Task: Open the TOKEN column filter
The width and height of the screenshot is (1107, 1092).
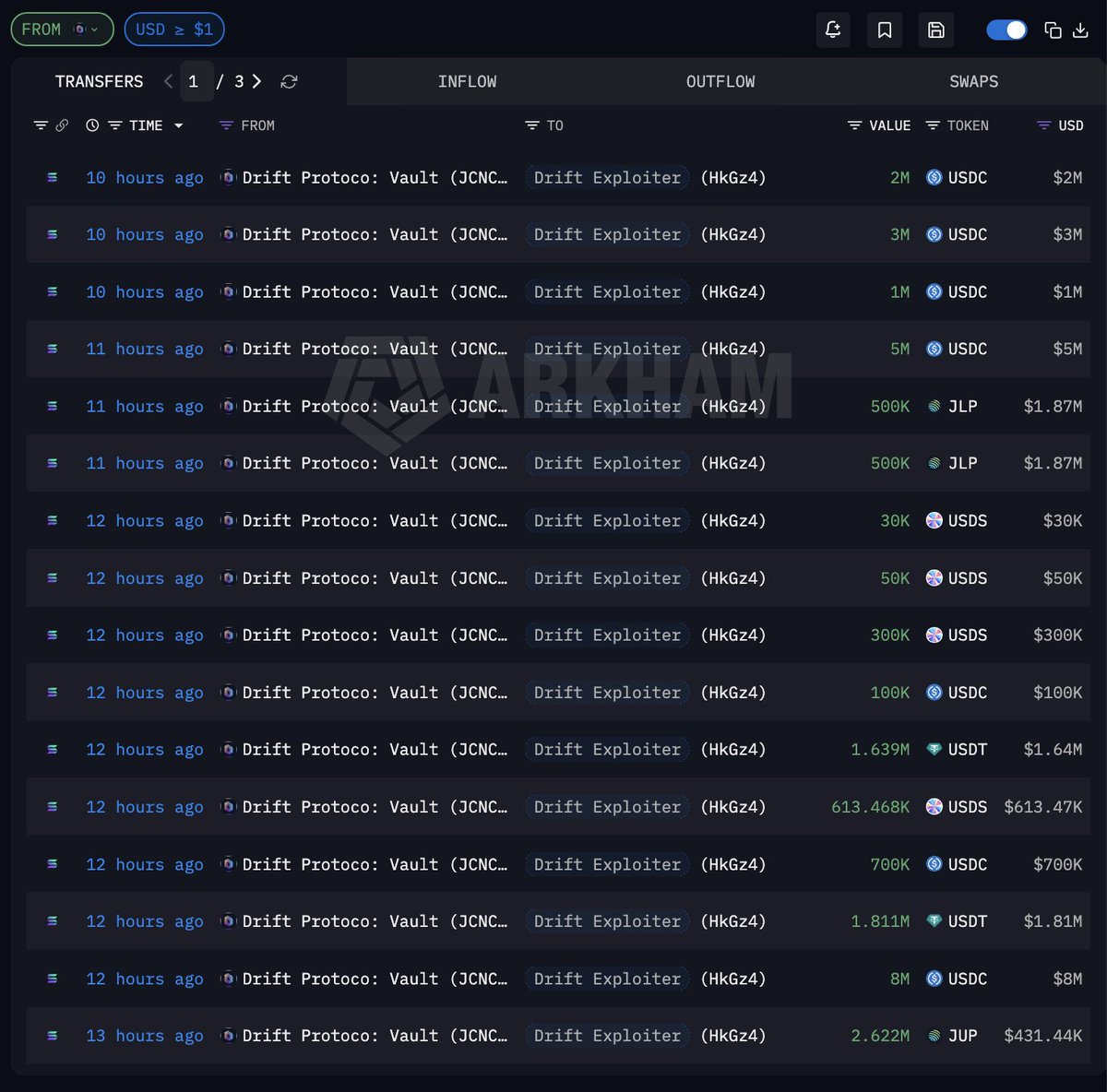Action: click(933, 125)
